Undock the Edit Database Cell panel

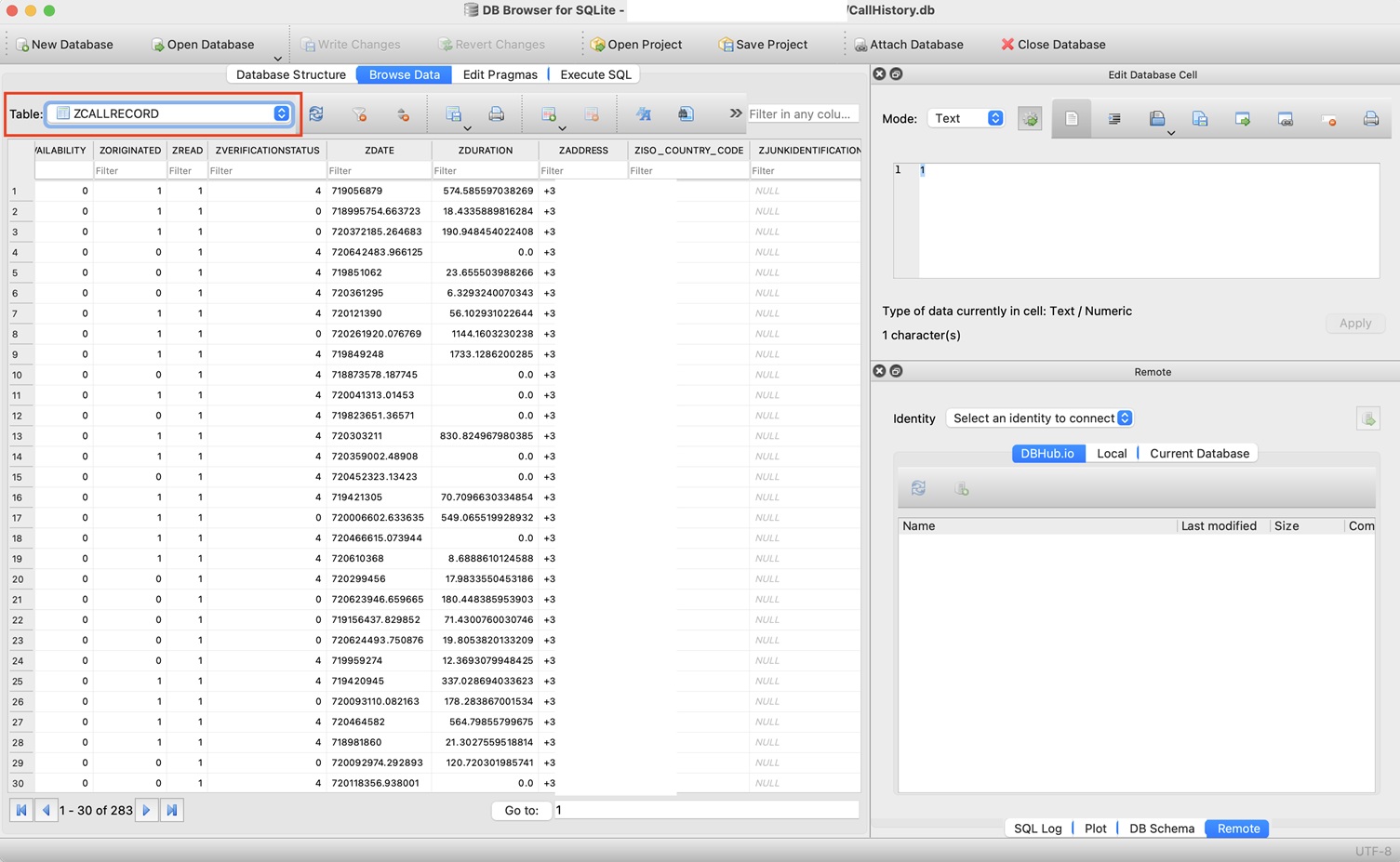[896, 74]
